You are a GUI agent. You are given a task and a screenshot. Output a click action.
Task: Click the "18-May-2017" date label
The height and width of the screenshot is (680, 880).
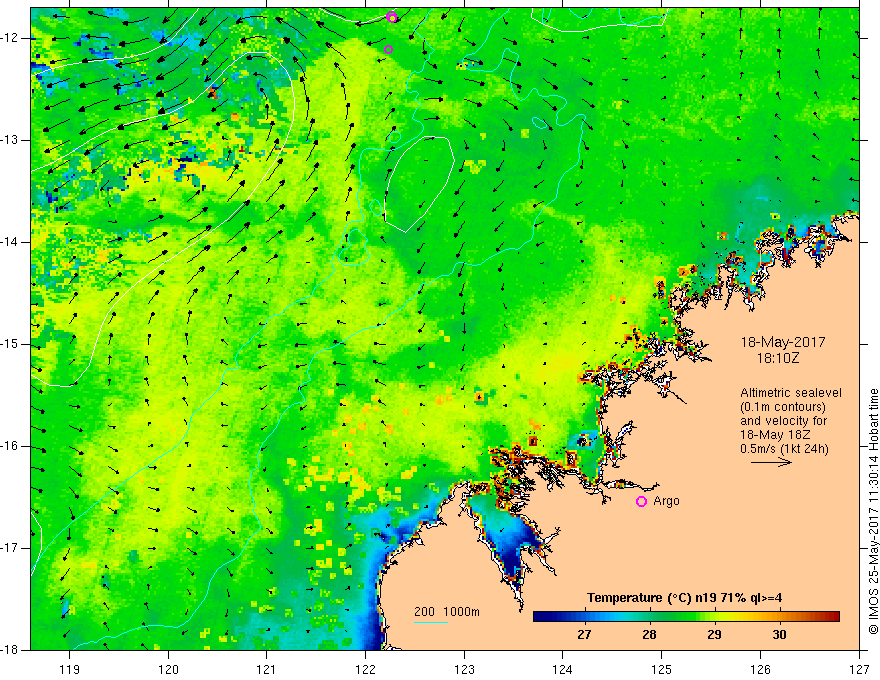(783, 342)
